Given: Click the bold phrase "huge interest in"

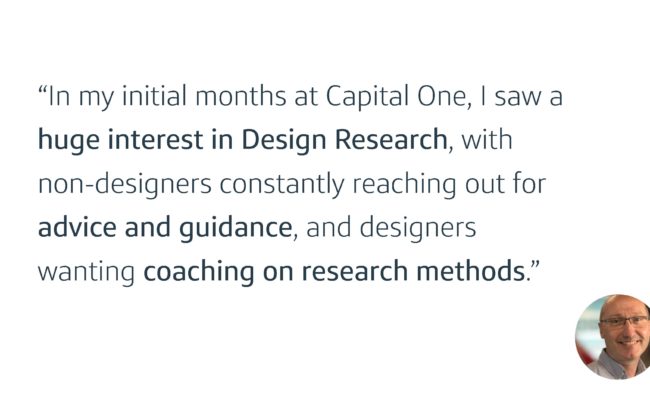Looking at the screenshot, I should click(x=136, y=140).
